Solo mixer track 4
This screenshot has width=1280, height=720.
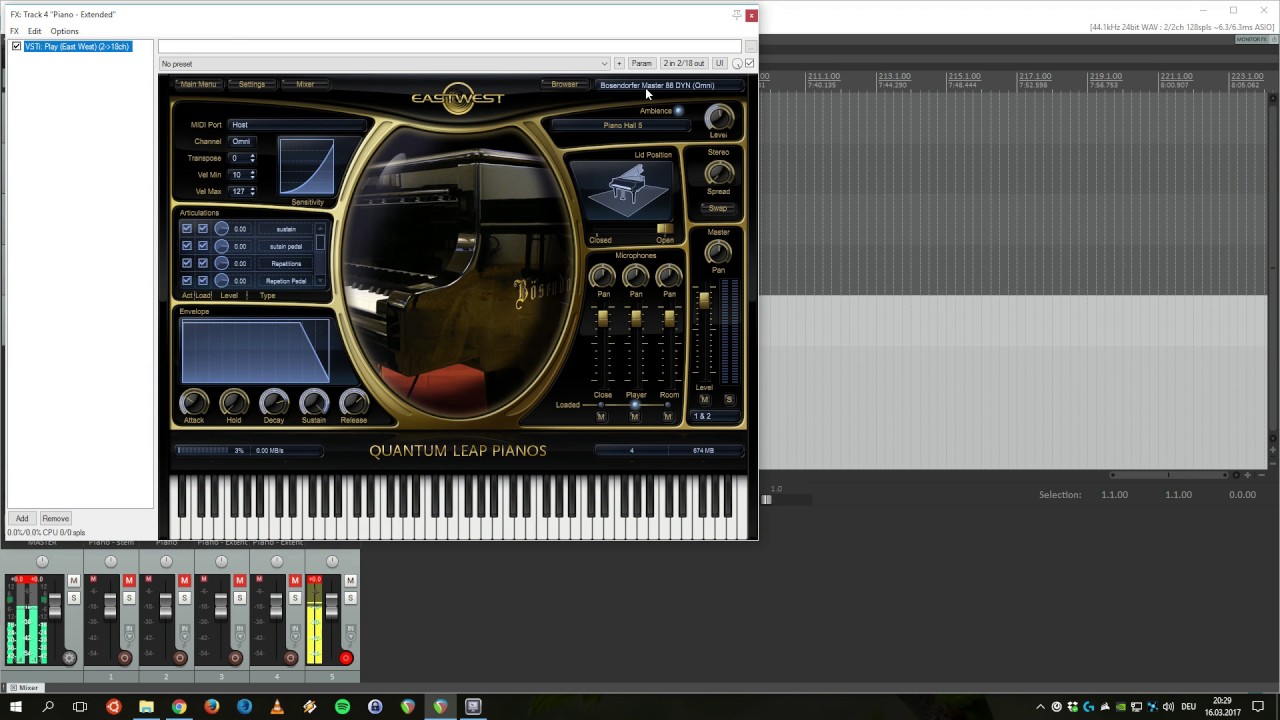(295, 598)
